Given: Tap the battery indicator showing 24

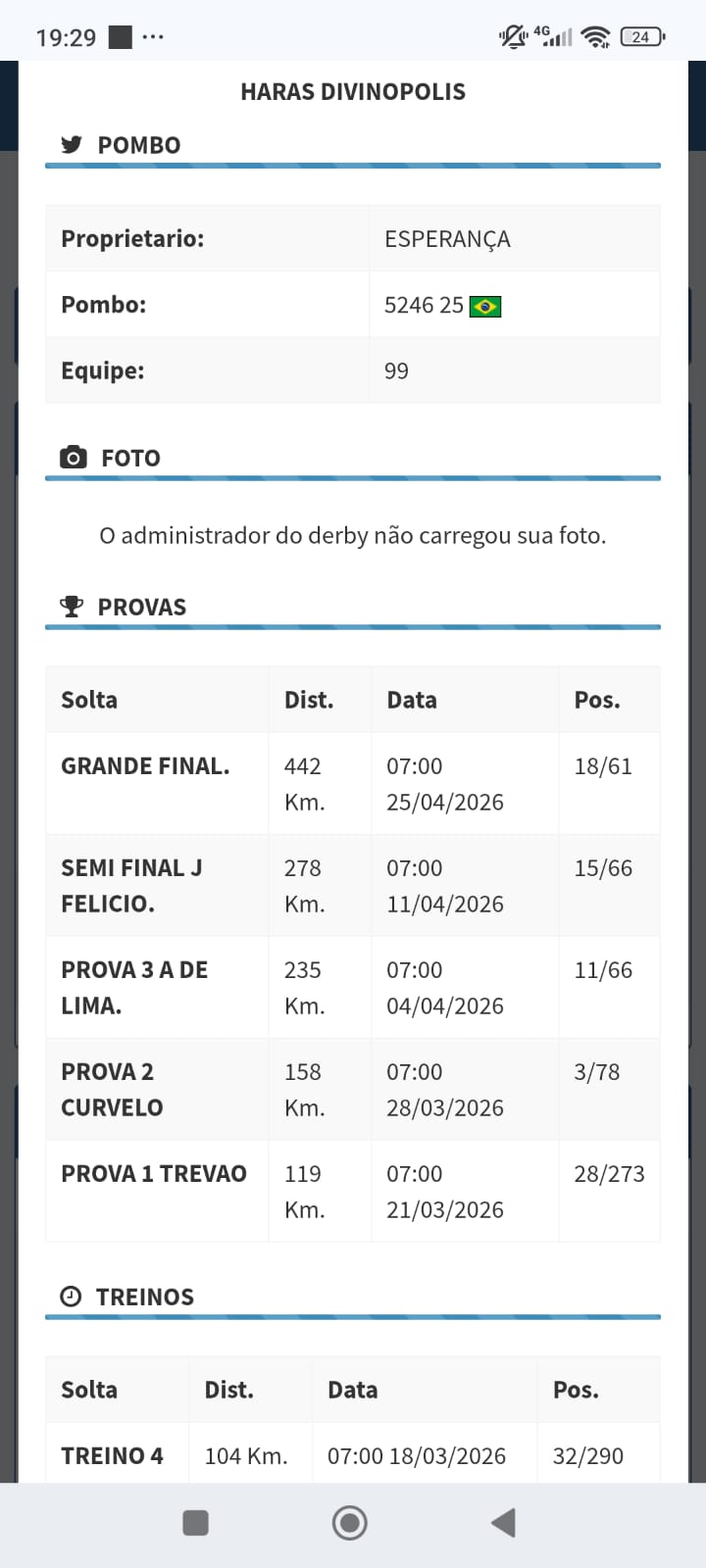Looking at the screenshot, I should pos(642,37).
